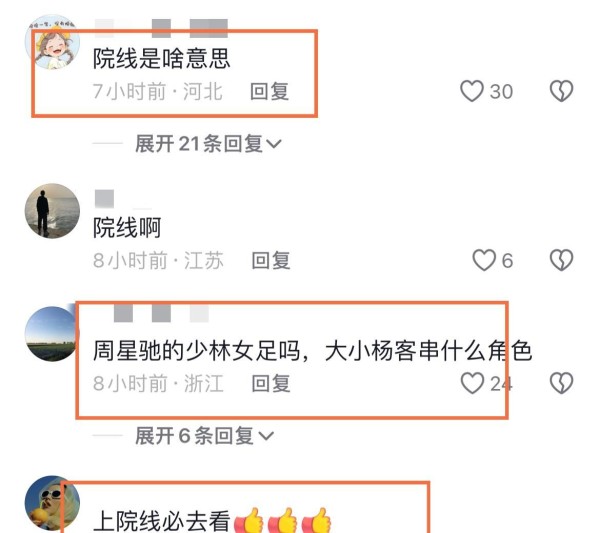600x533 pixels.
Task: Dislike the 院线是啥意思 comment
Action: (x=561, y=91)
